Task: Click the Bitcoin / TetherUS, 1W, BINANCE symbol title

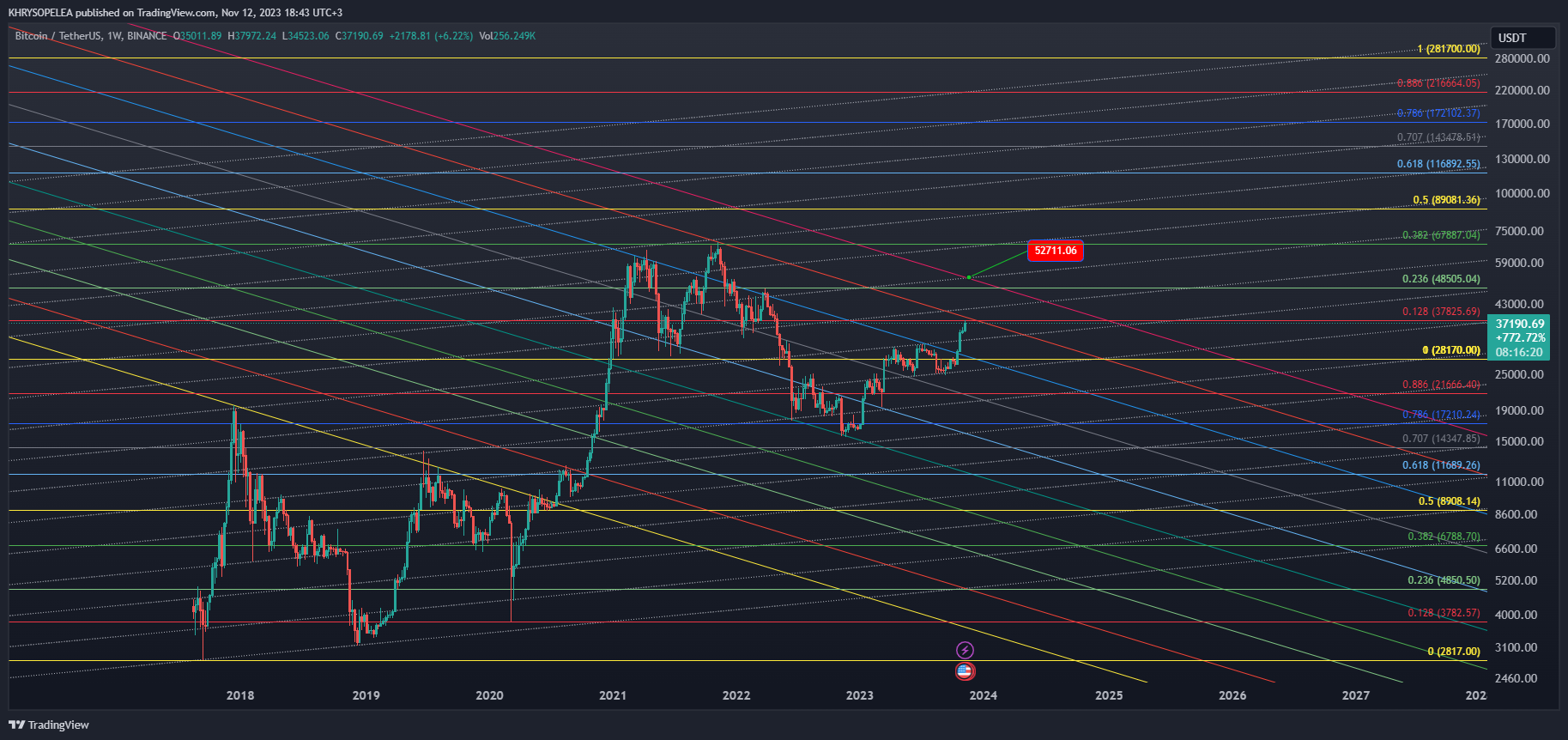Action: [x=91, y=36]
